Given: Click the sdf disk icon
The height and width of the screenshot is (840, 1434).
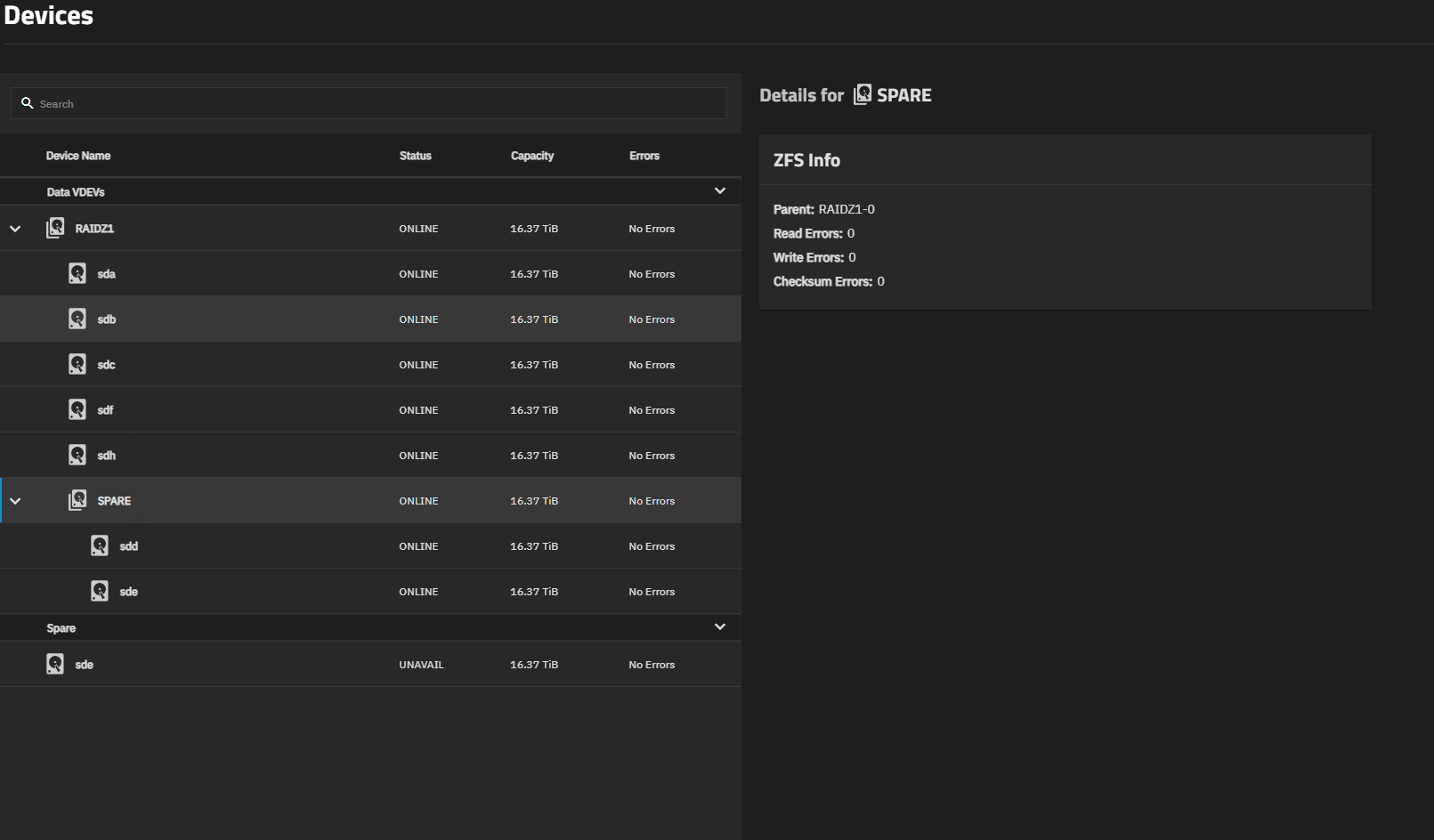Looking at the screenshot, I should tap(77, 409).
